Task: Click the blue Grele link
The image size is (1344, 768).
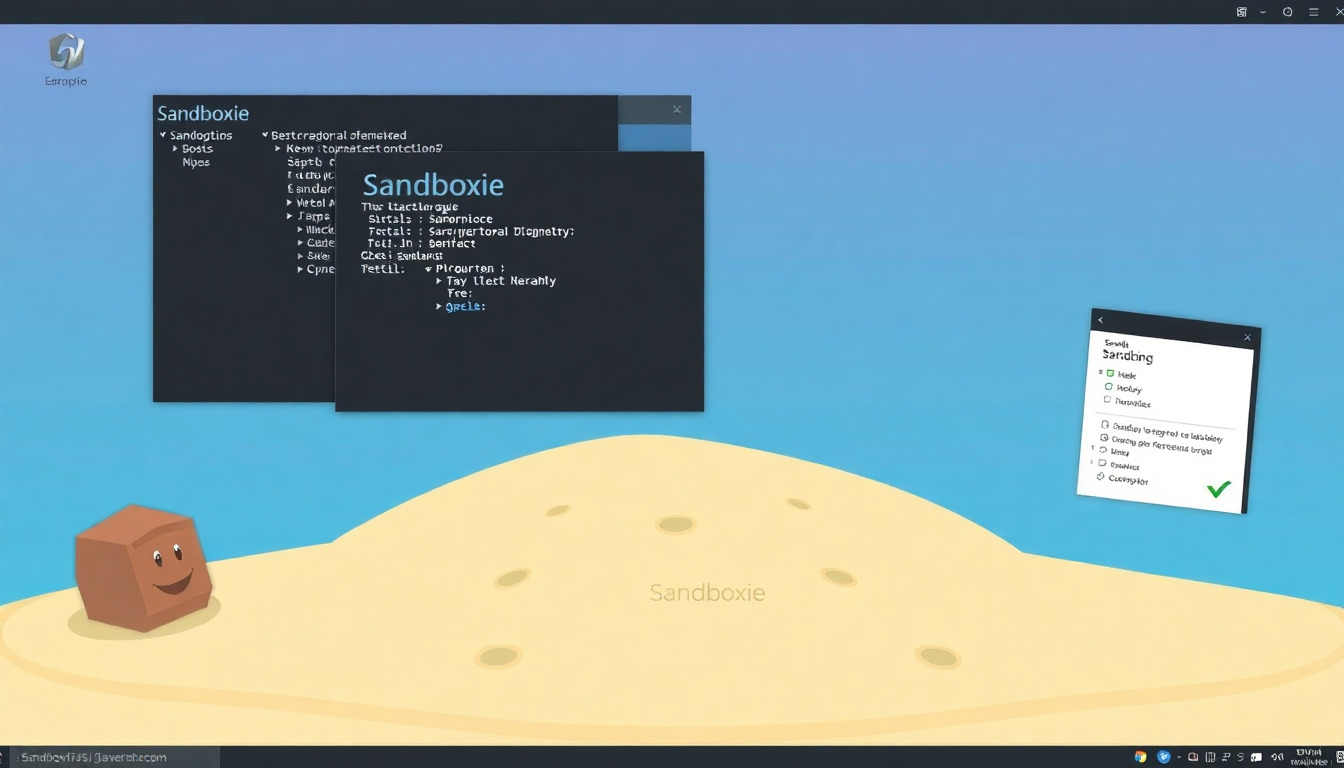Action: (465, 307)
